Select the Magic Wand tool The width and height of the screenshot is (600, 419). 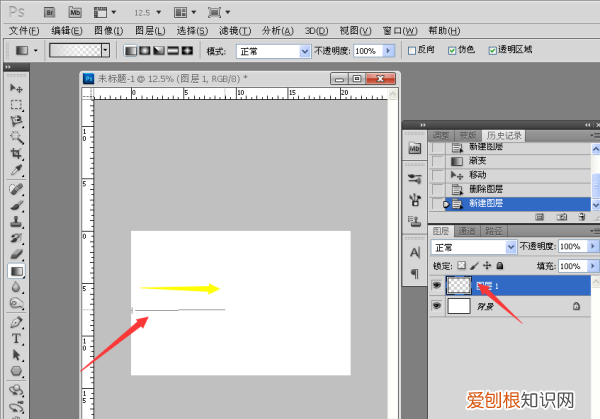(16, 137)
